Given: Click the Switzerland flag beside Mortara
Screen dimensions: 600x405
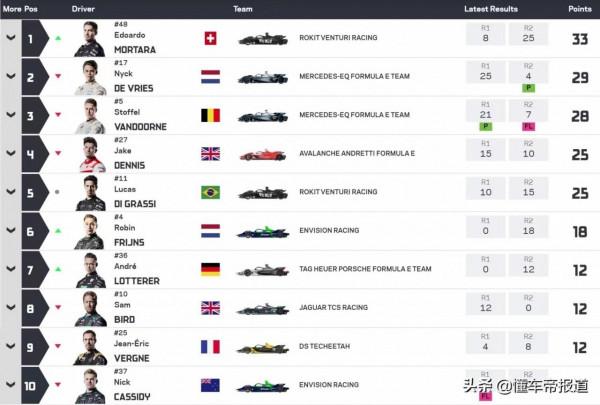Looking at the screenshot, I should (x=210, y=39).
